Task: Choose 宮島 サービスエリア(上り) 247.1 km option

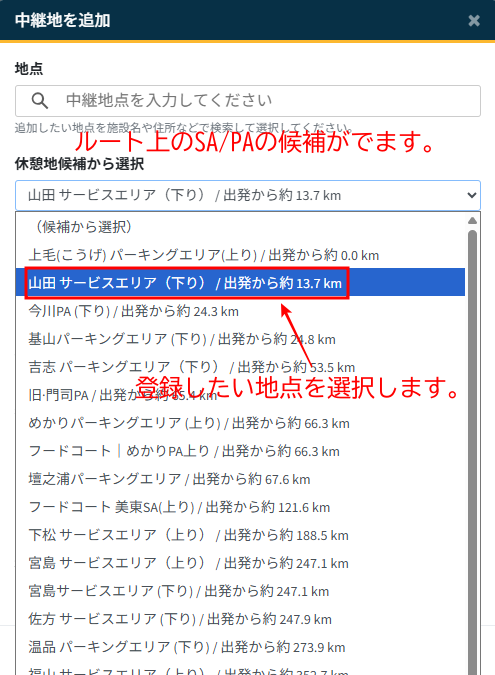Action: tap(240, 563)
